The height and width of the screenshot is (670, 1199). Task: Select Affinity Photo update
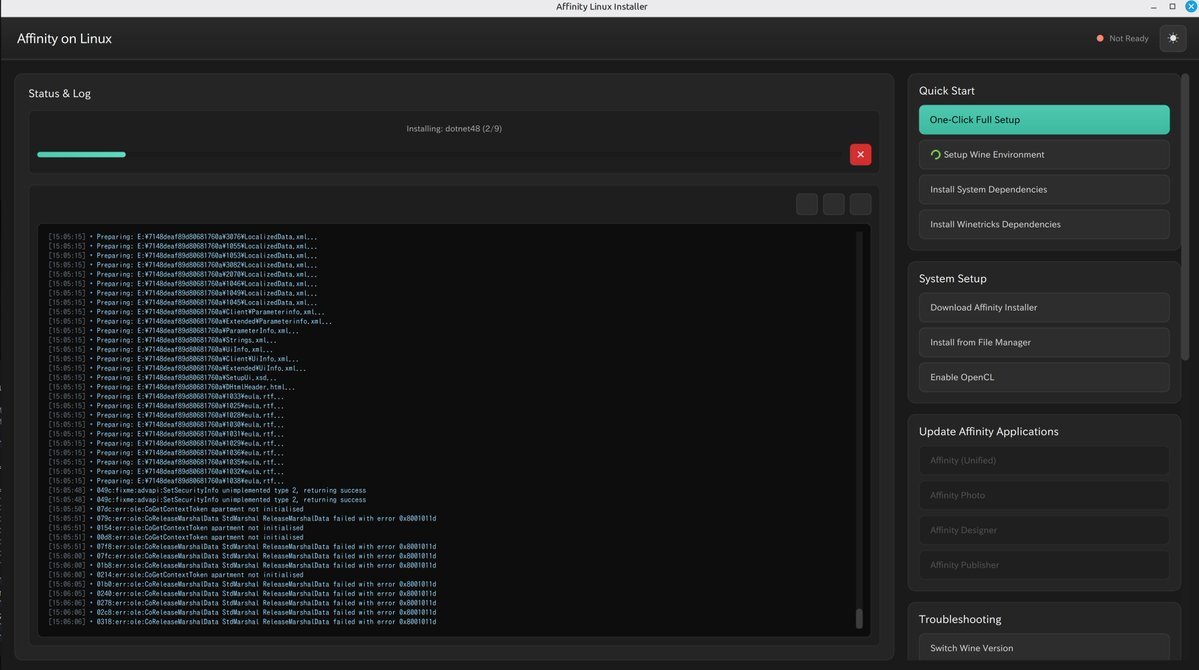point(1044,496)
